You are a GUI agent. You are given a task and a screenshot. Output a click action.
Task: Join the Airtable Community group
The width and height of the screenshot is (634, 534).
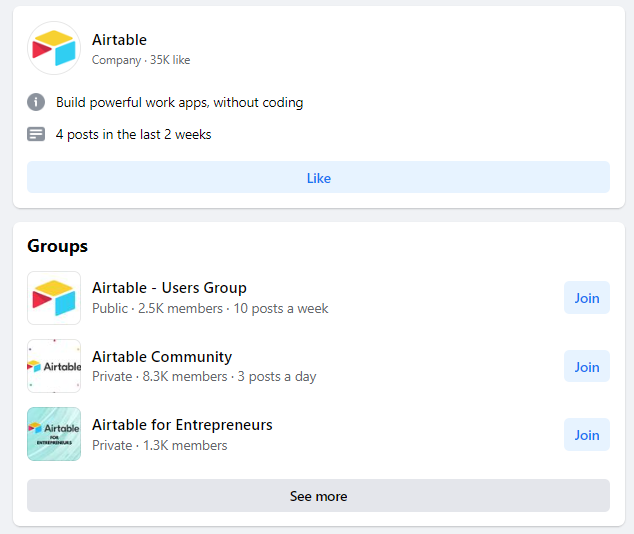click(587, 366)
